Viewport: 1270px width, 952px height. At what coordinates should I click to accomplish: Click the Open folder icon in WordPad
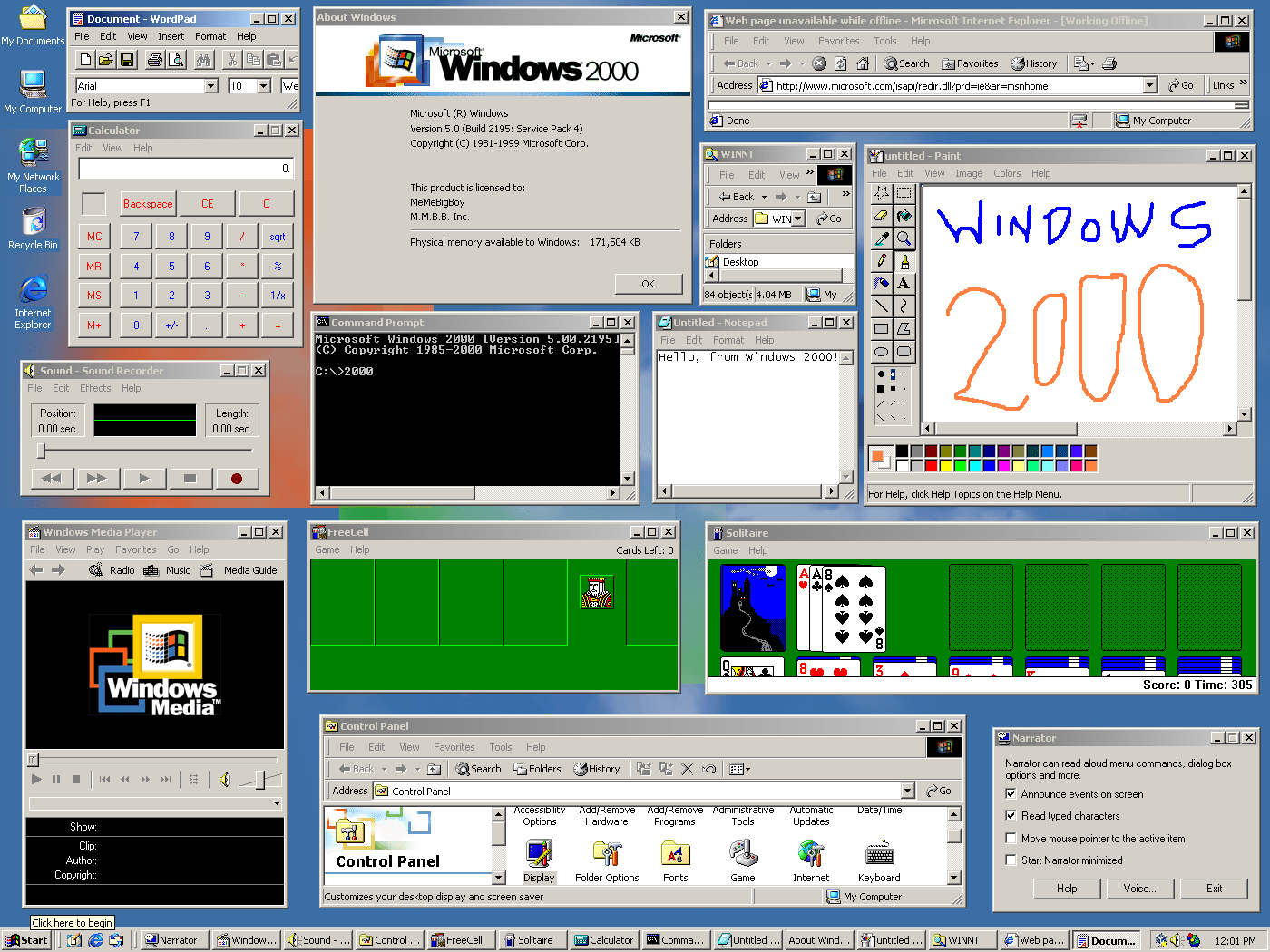[106, 60]
